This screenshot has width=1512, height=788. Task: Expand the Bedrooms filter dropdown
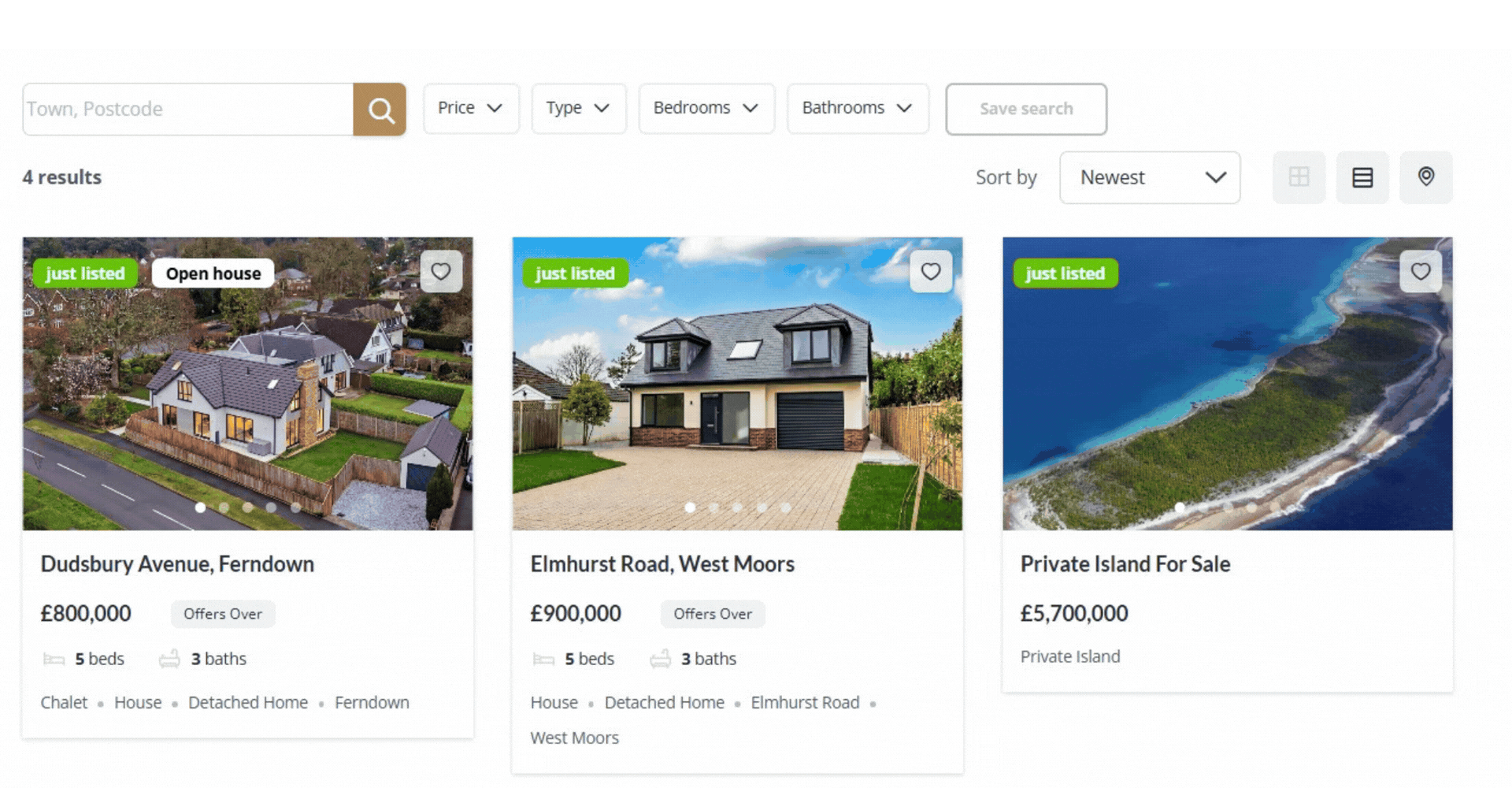click(x=706, y=108)
